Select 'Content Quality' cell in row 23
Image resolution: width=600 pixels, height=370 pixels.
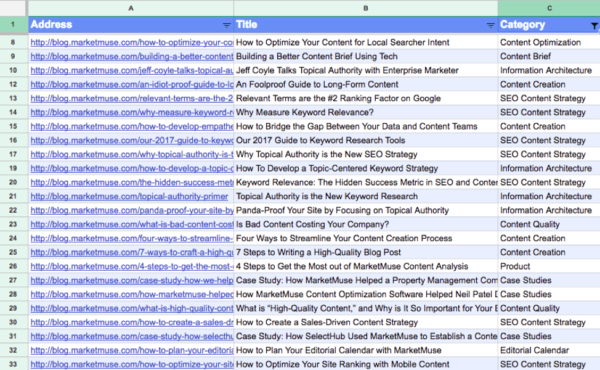click(549, 224)
